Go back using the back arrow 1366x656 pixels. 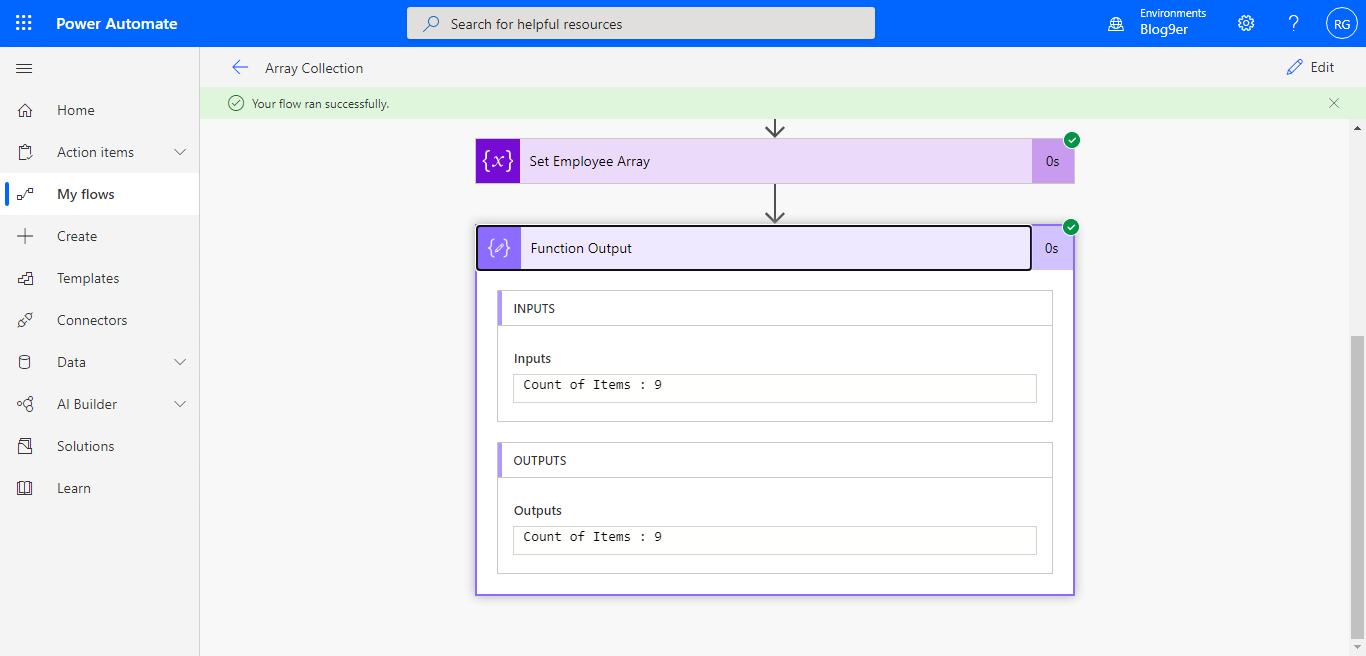point(240,67)
